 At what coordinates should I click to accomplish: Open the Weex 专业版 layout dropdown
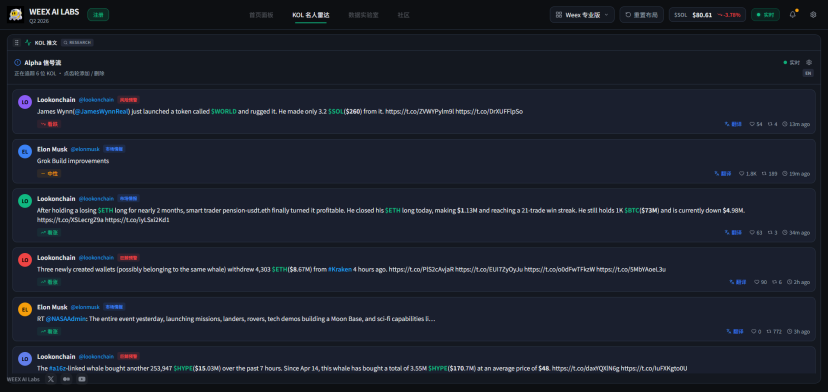click(x=582, y=15)
